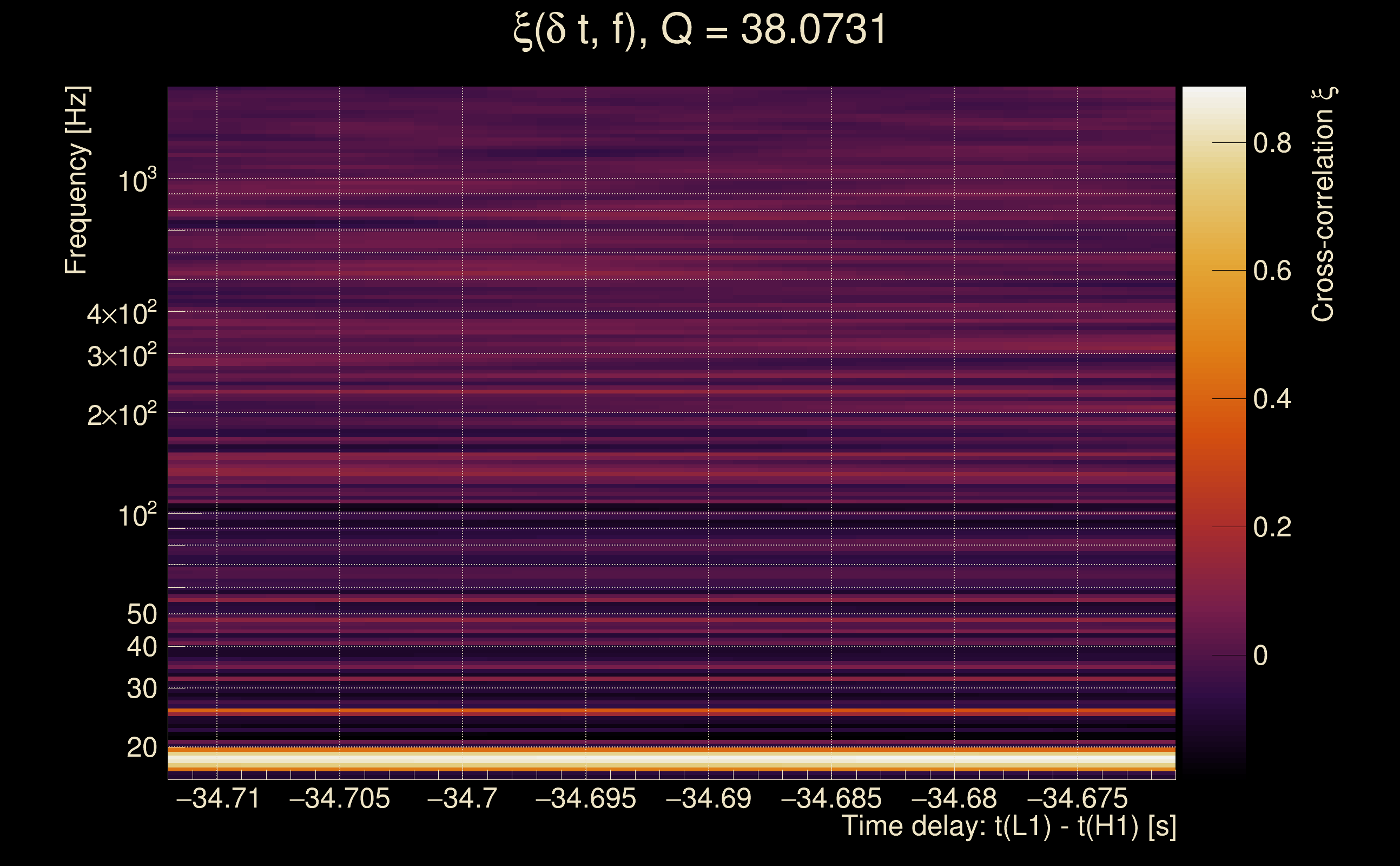Click the 0.2 colorbar tick label

click(x=1272, y=528)
